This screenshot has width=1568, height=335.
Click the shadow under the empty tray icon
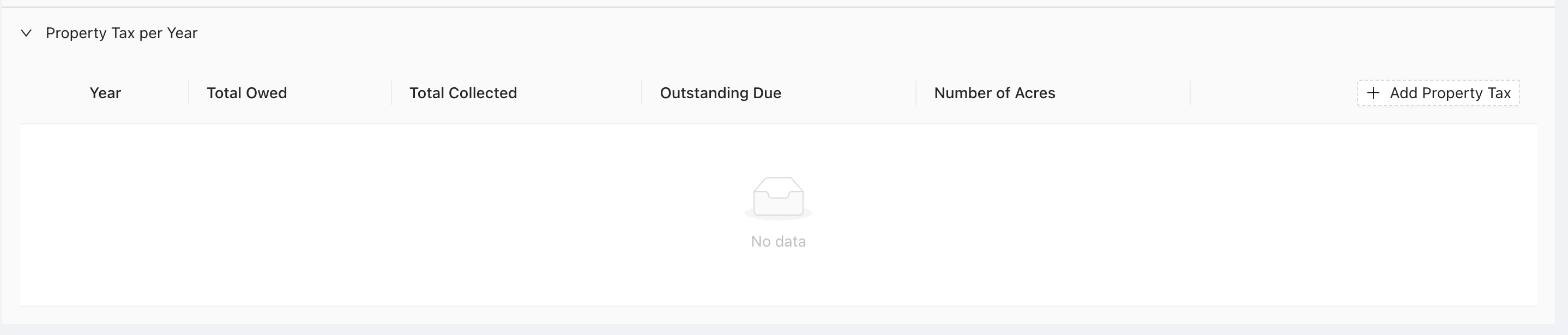tap(779, 214)
